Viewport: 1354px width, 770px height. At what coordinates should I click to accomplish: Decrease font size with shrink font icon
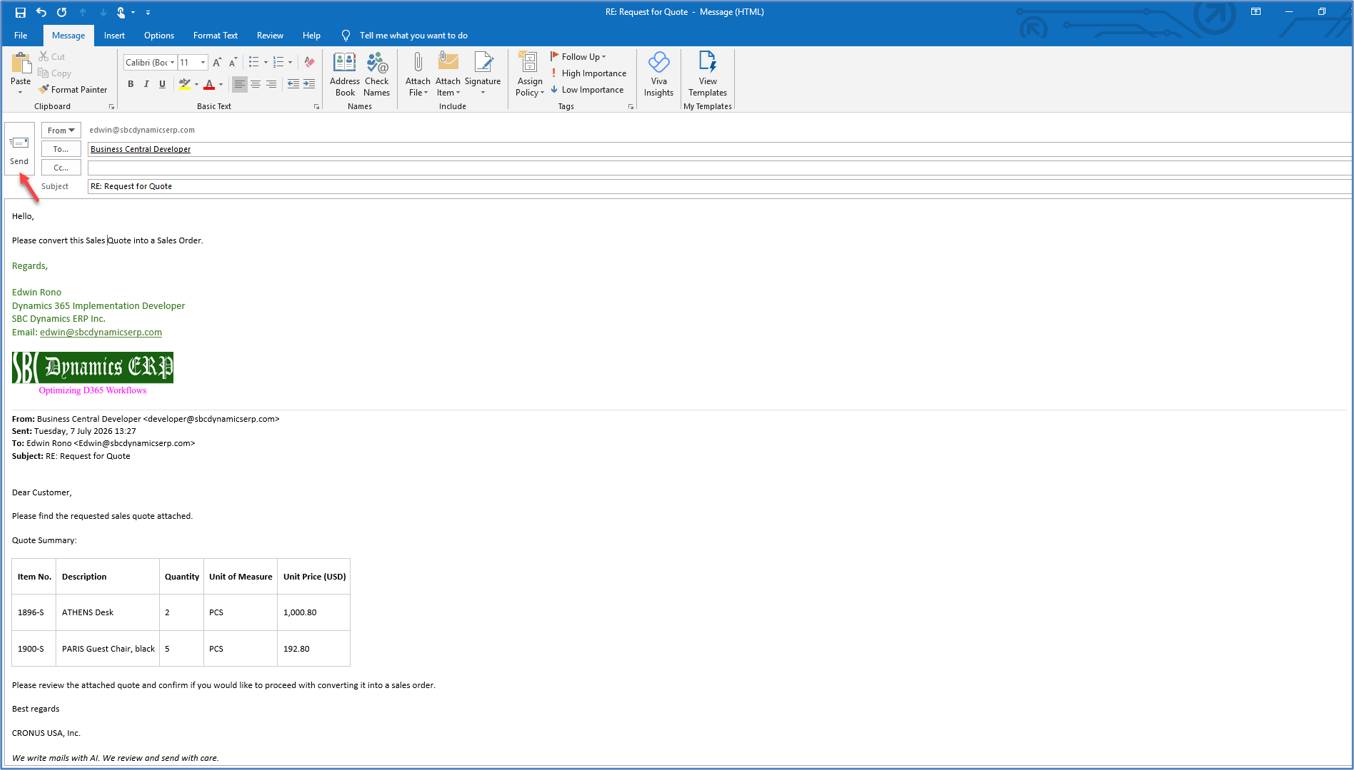click(233, 62)
